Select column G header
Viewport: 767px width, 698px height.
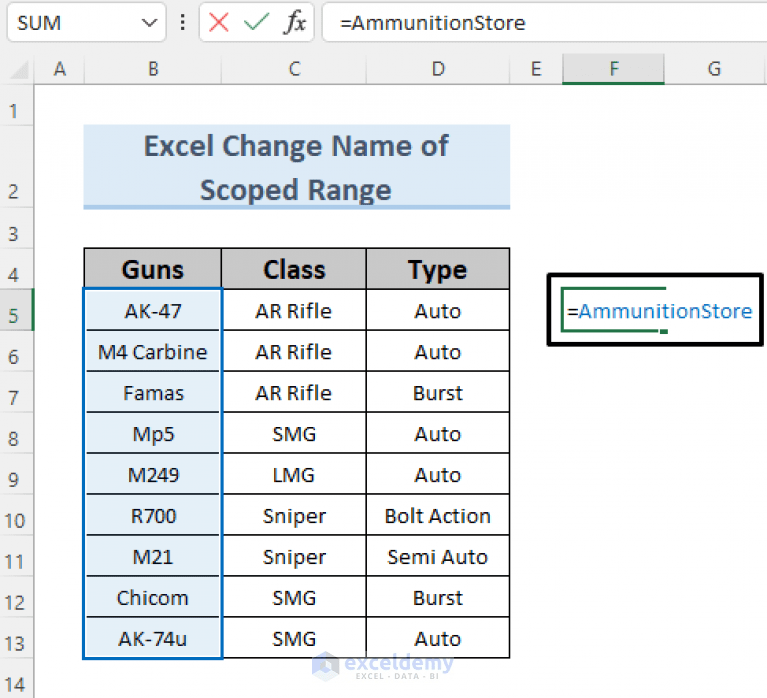714,69
